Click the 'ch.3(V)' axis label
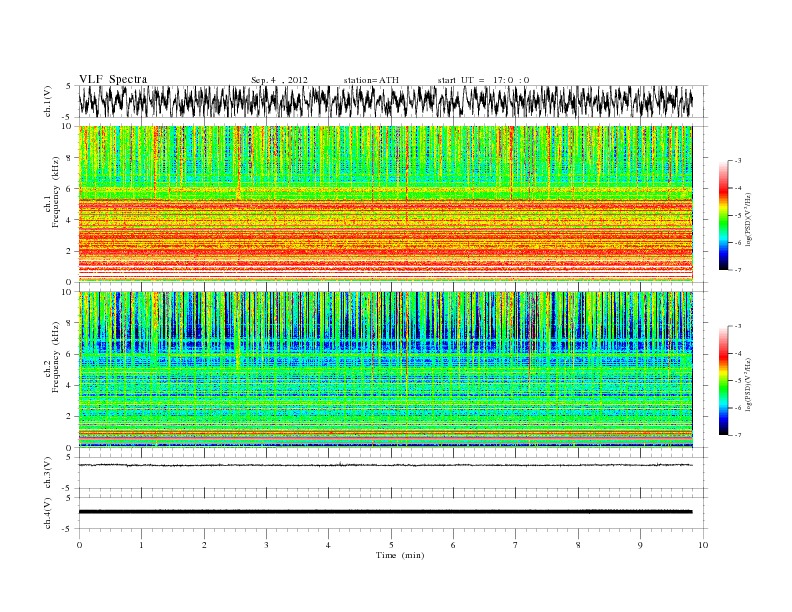 48,473
